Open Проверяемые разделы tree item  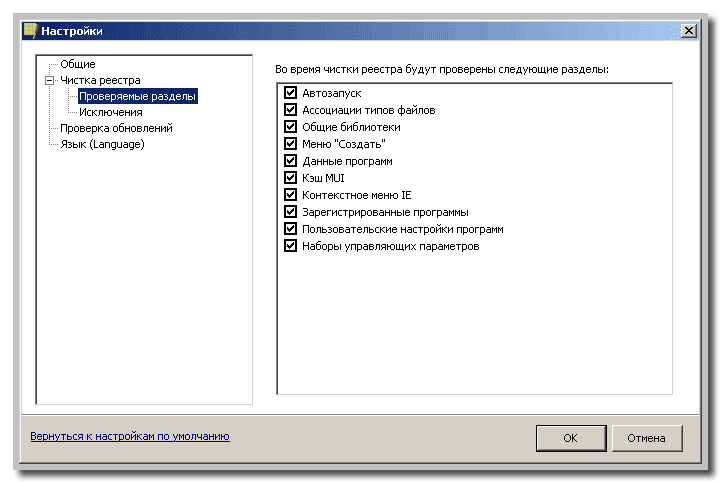click(138, 96)
